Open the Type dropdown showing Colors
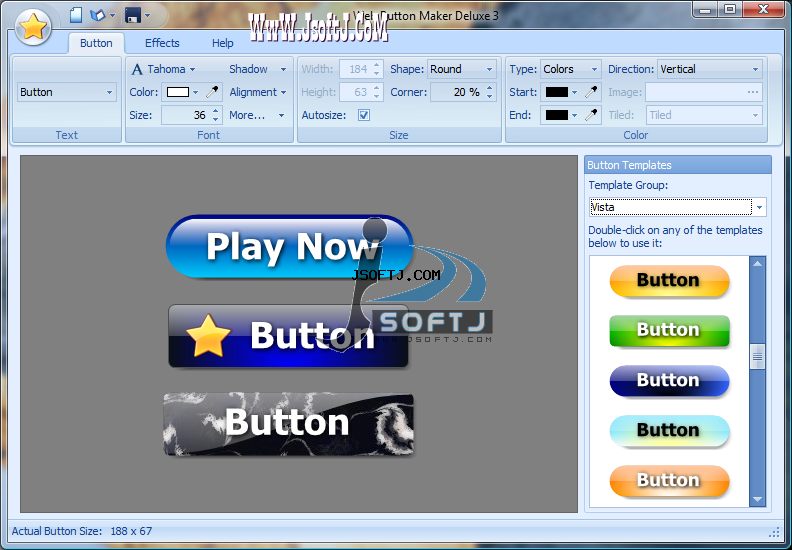This screenshot has width=792, height=550. tap(570, 69)
